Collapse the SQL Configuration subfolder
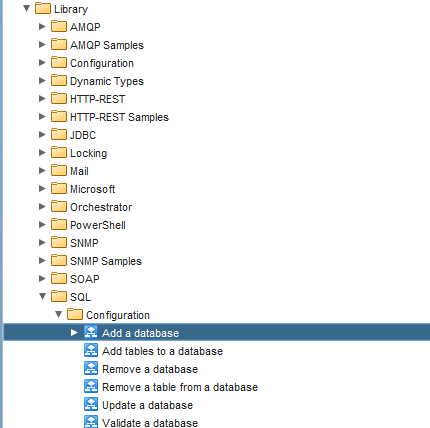The width and height of the screenshot is (430, 428). click(x=59, y=314)
